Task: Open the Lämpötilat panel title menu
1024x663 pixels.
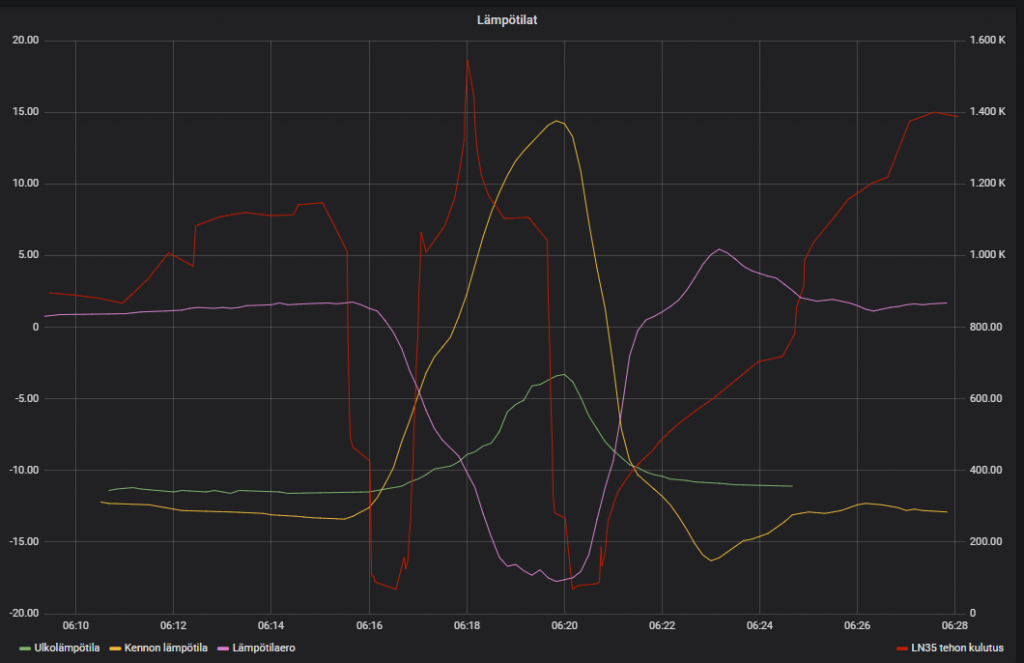Action: (x=509, y=20)
